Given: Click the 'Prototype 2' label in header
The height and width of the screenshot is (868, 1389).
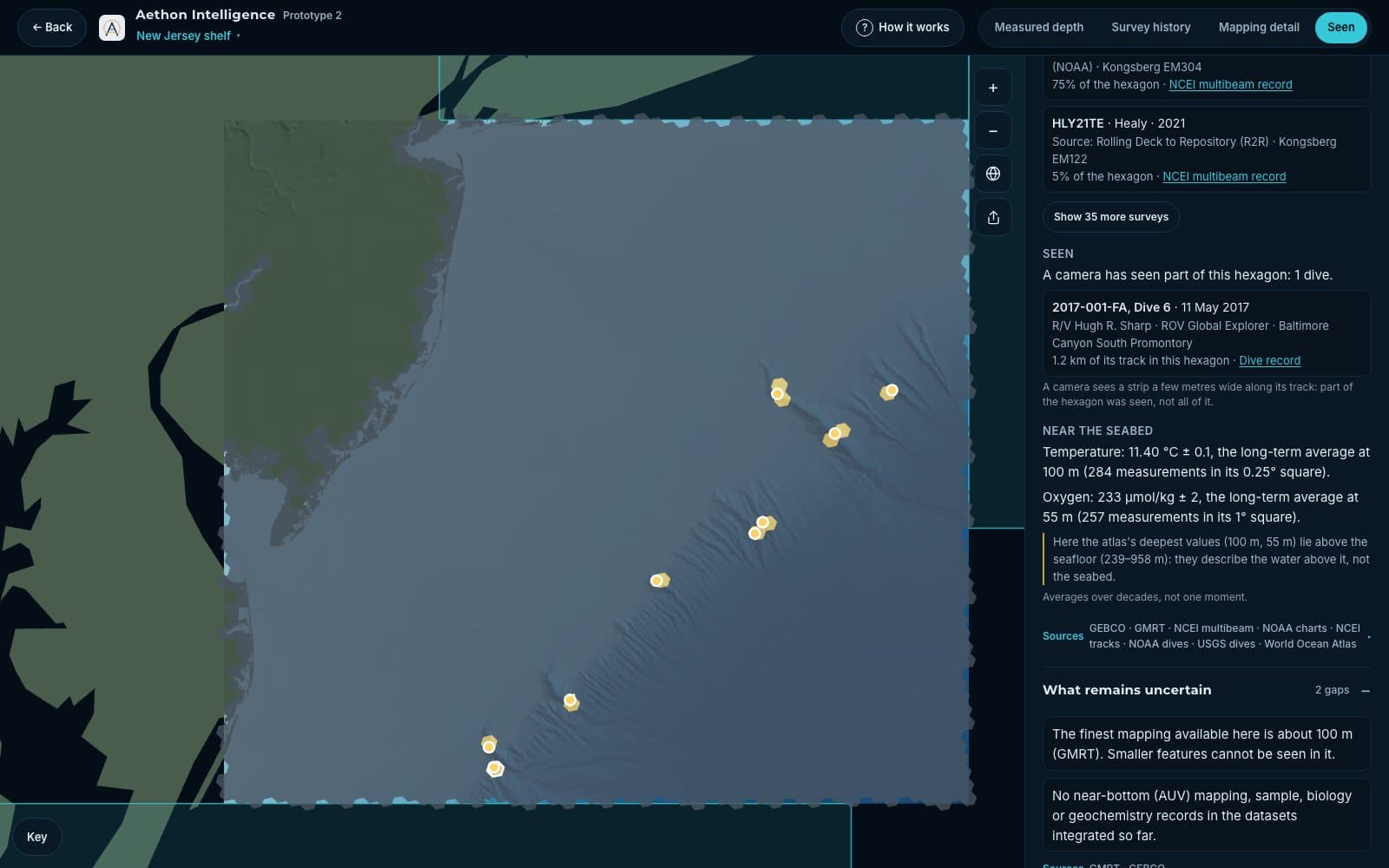Looking at the screenshot, I should coord(313,16).
